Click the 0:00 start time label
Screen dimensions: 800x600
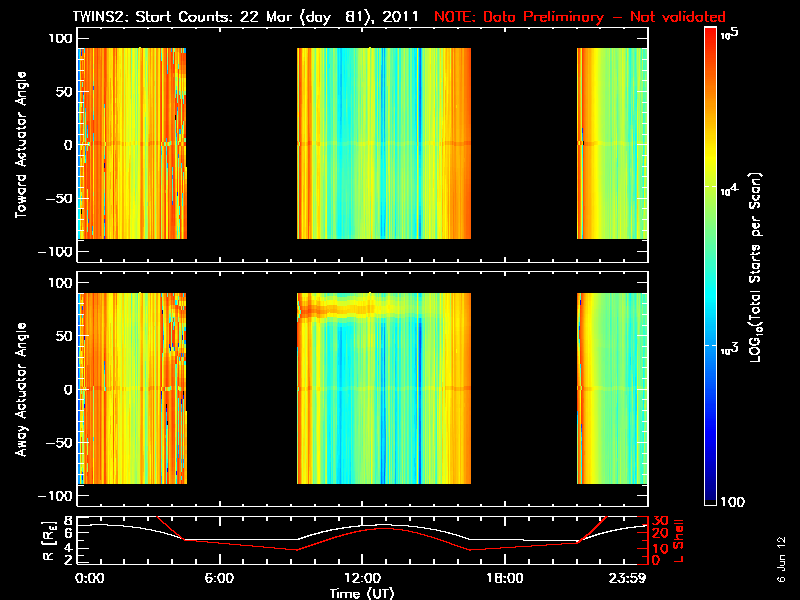[90, 579]
